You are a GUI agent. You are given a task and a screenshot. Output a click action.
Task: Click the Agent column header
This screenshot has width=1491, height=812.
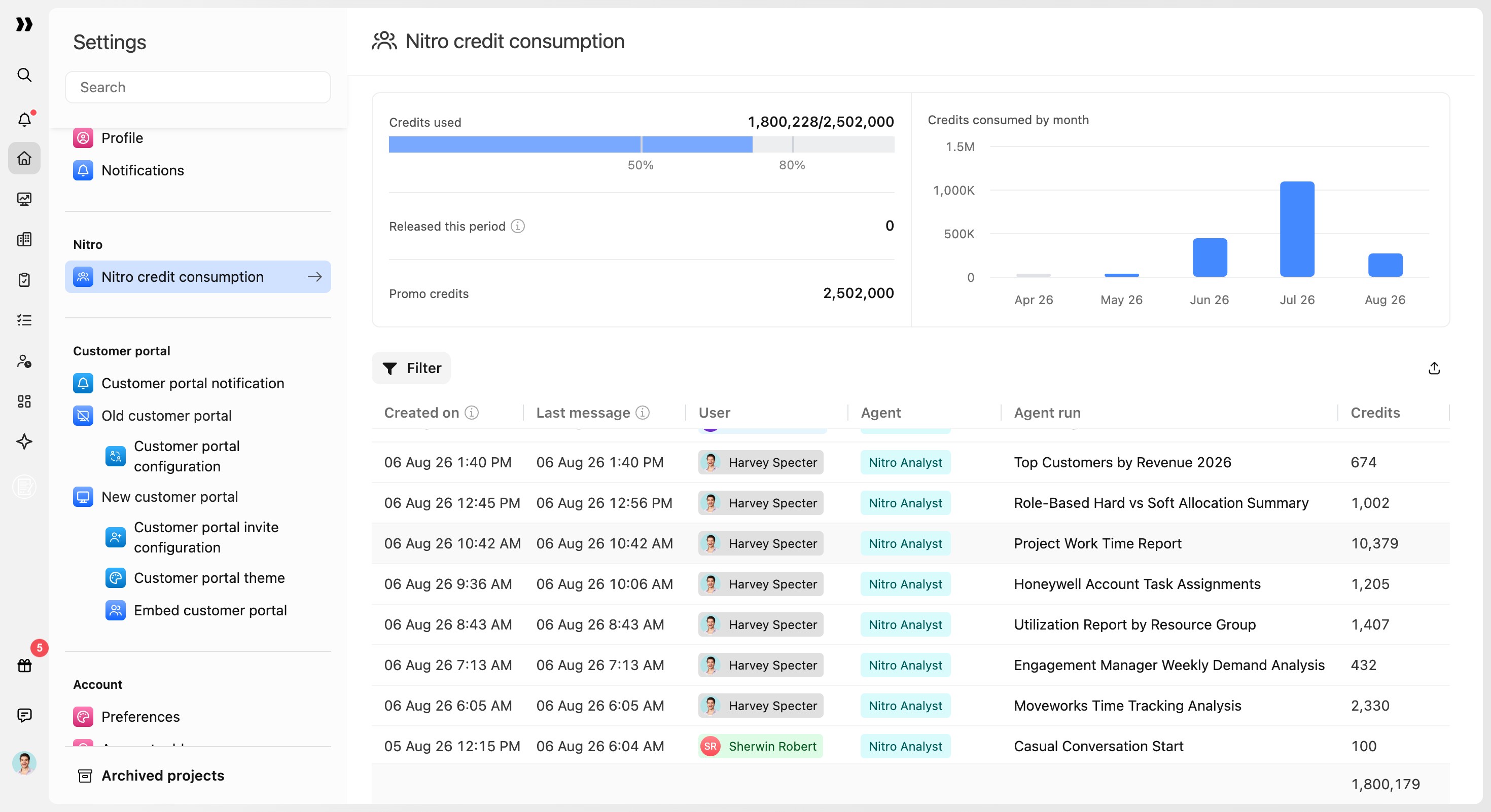(x=880, y=413)
